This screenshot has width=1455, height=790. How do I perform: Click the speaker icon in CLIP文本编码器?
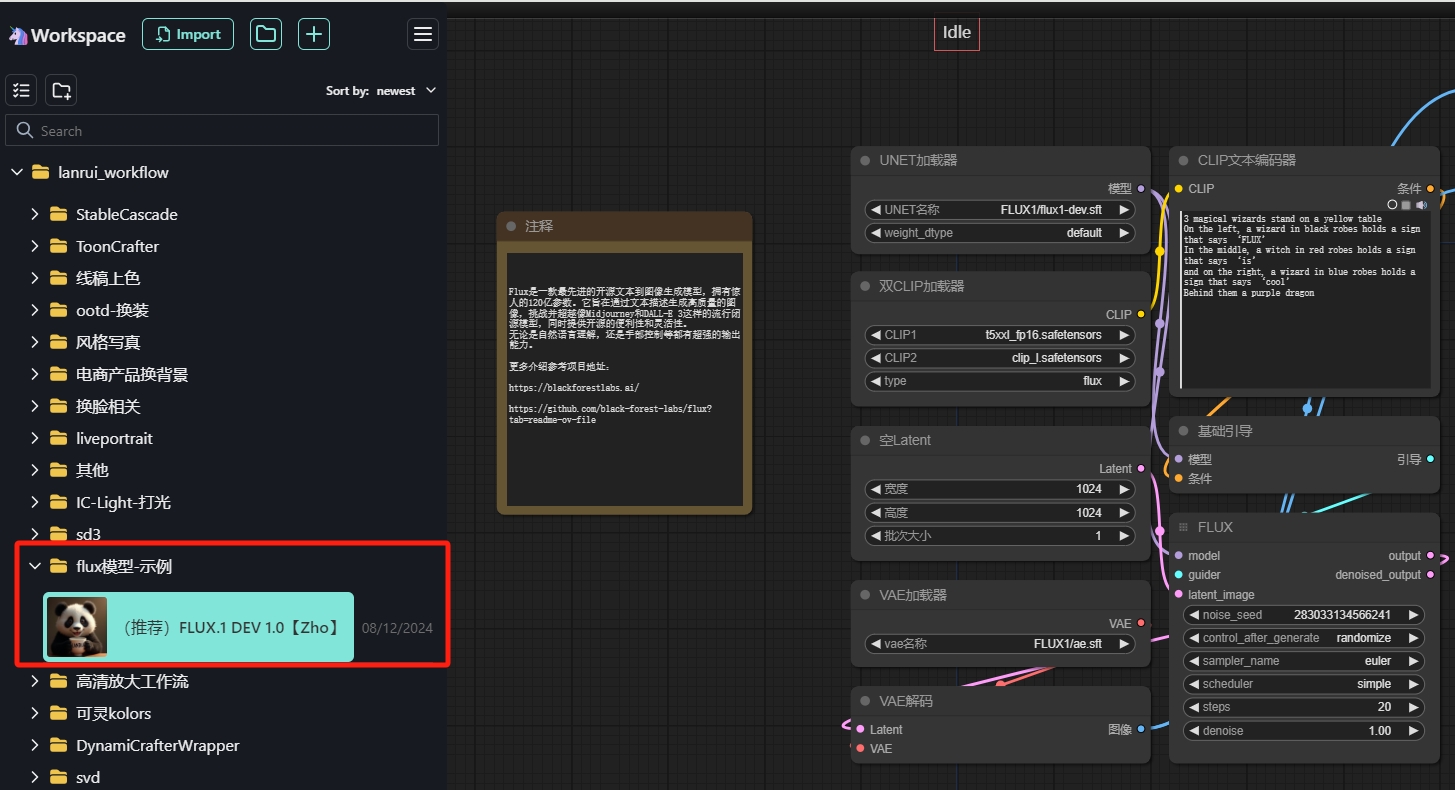point(1421,204)
